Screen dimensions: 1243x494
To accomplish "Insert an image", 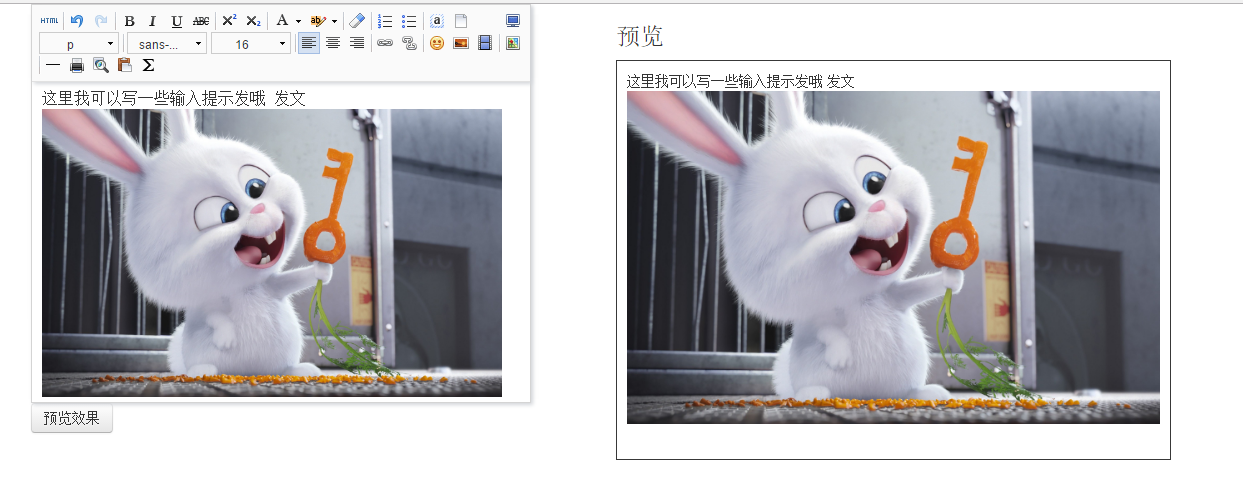I will pos(461,43).
